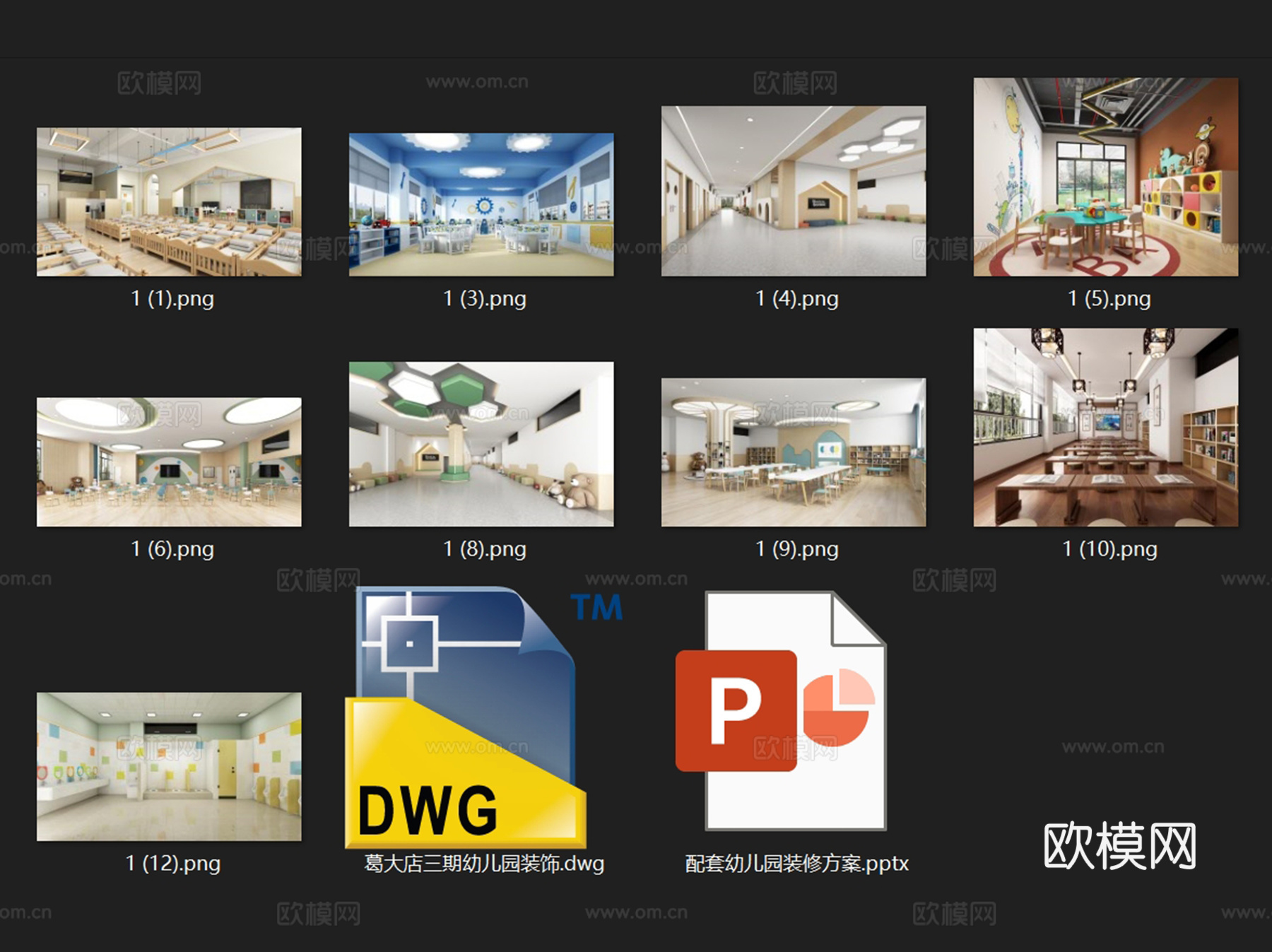Screen dimensions: 1272x952
Task: Click the 1 (6).png hall thumbnail
Action: (x=169, y=462)
